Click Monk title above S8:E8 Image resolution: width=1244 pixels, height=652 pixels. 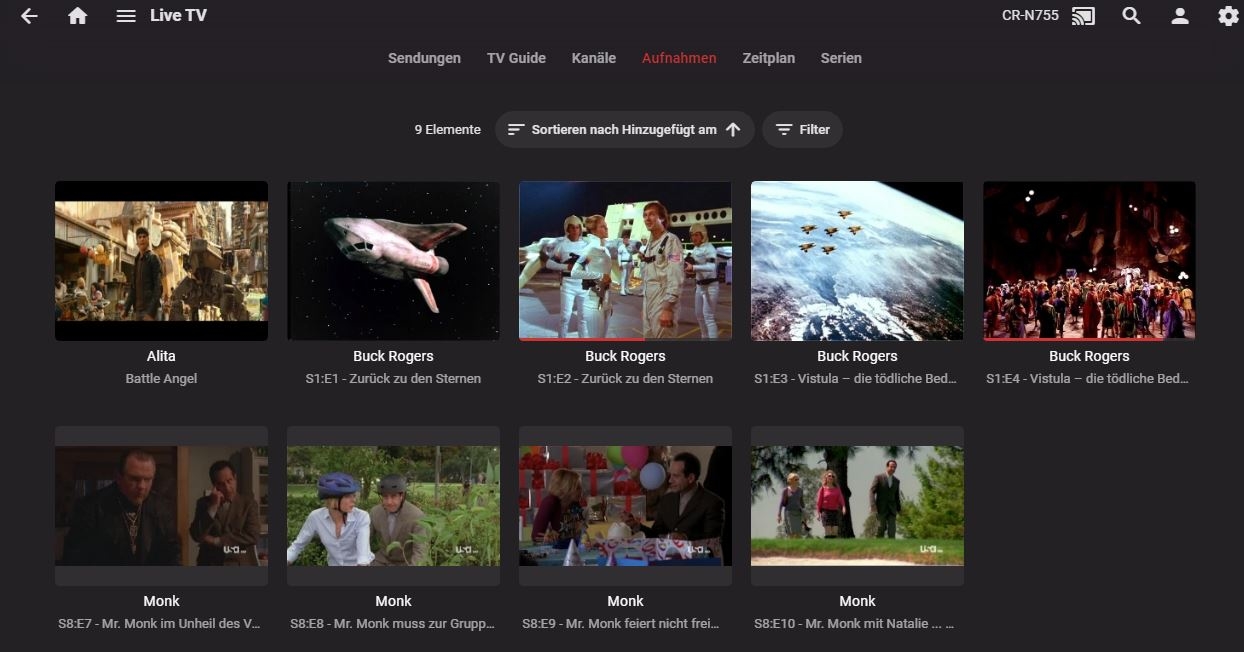click(393, 601)
